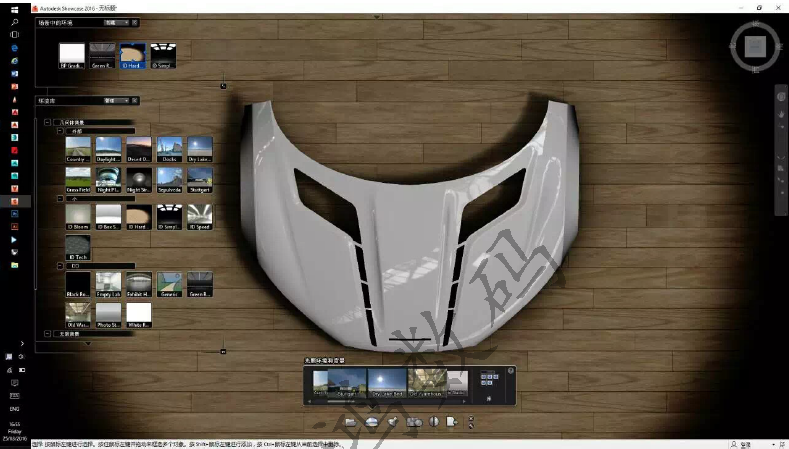Collapse the top-level environment library tree node

point(47,122)
